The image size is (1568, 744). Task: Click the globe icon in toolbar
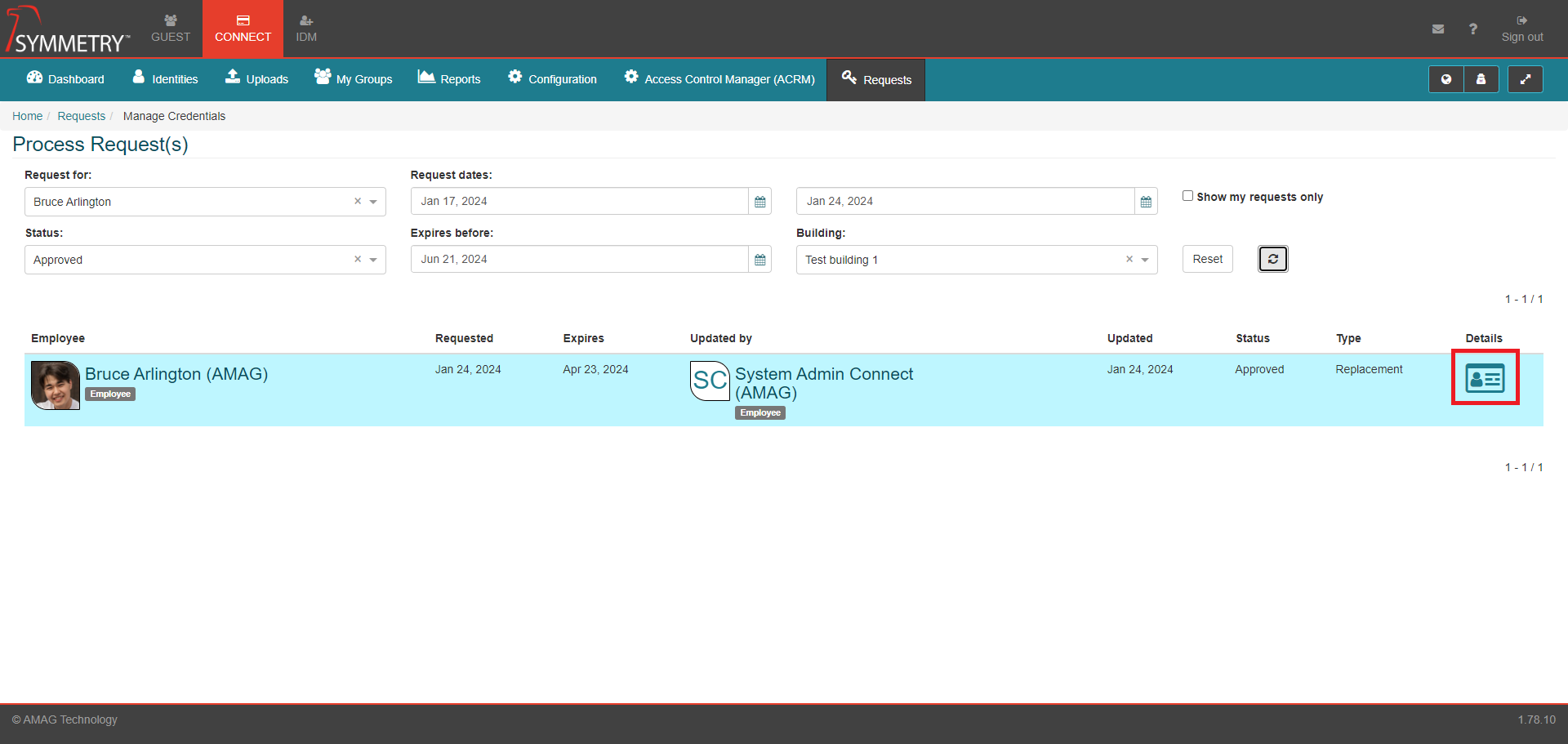(1445, 79)
